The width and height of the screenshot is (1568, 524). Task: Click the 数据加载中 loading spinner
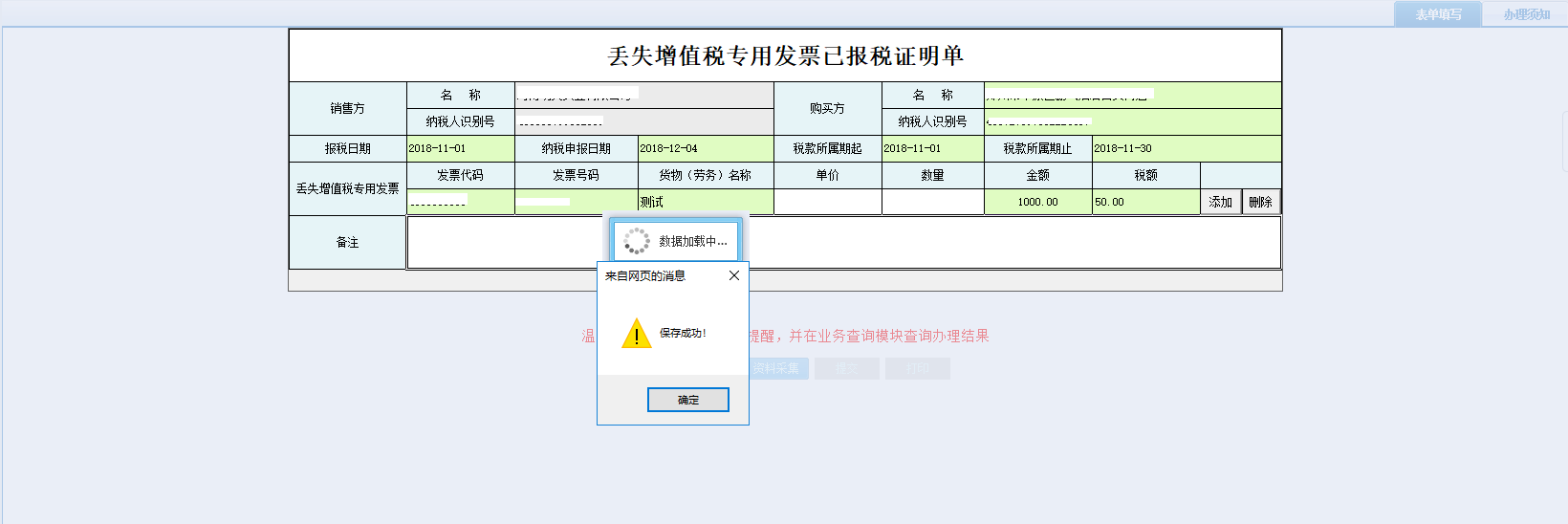point(636,241)
